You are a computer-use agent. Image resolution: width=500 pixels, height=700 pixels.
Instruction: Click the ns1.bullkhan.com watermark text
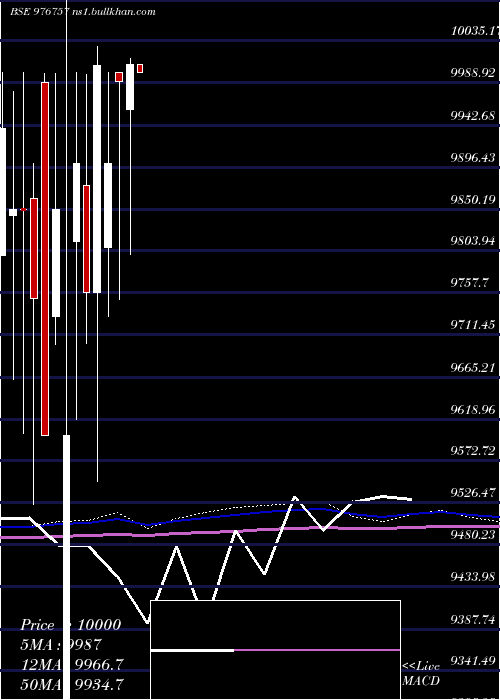tap(113, 12)
